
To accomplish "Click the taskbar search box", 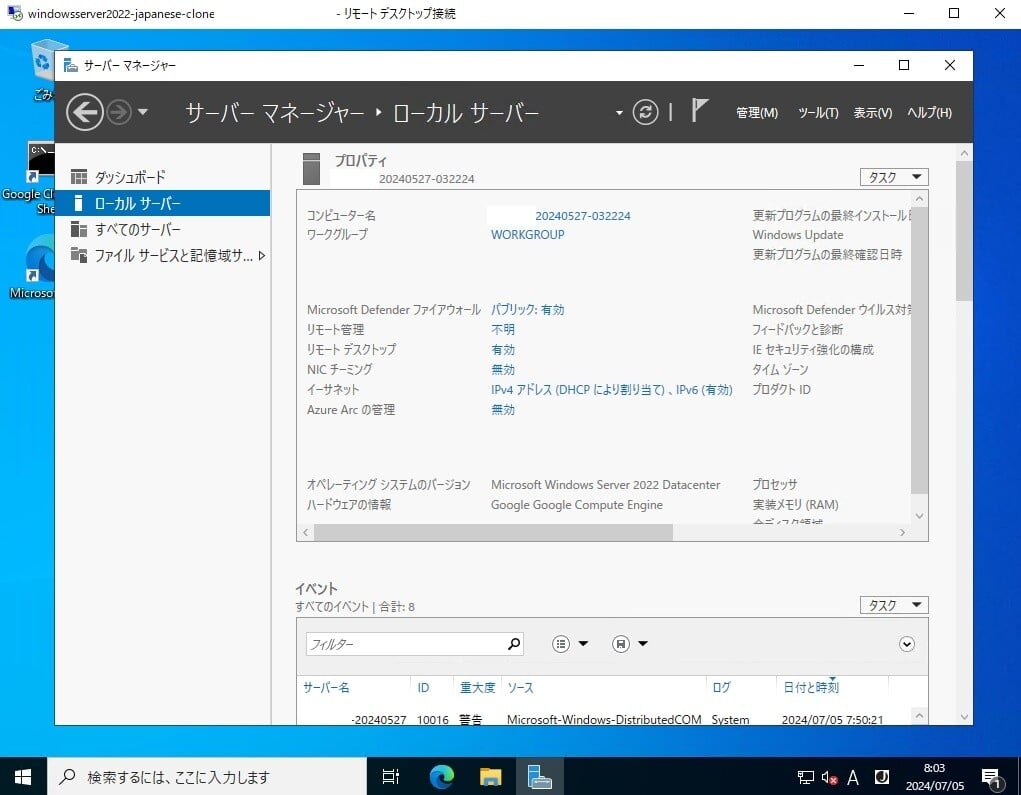I will point(207,776).
